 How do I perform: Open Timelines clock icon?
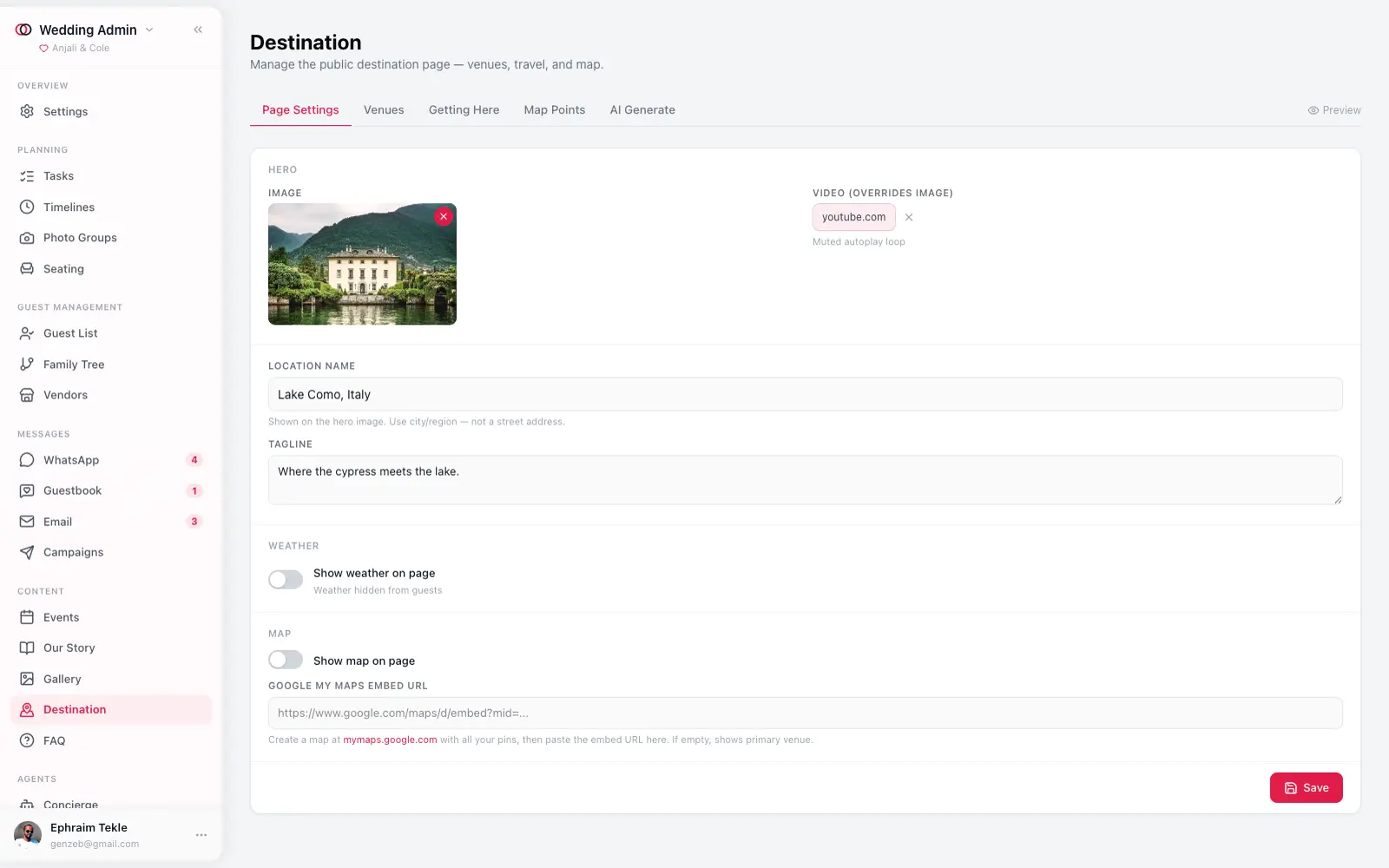[x=27, y=207]
